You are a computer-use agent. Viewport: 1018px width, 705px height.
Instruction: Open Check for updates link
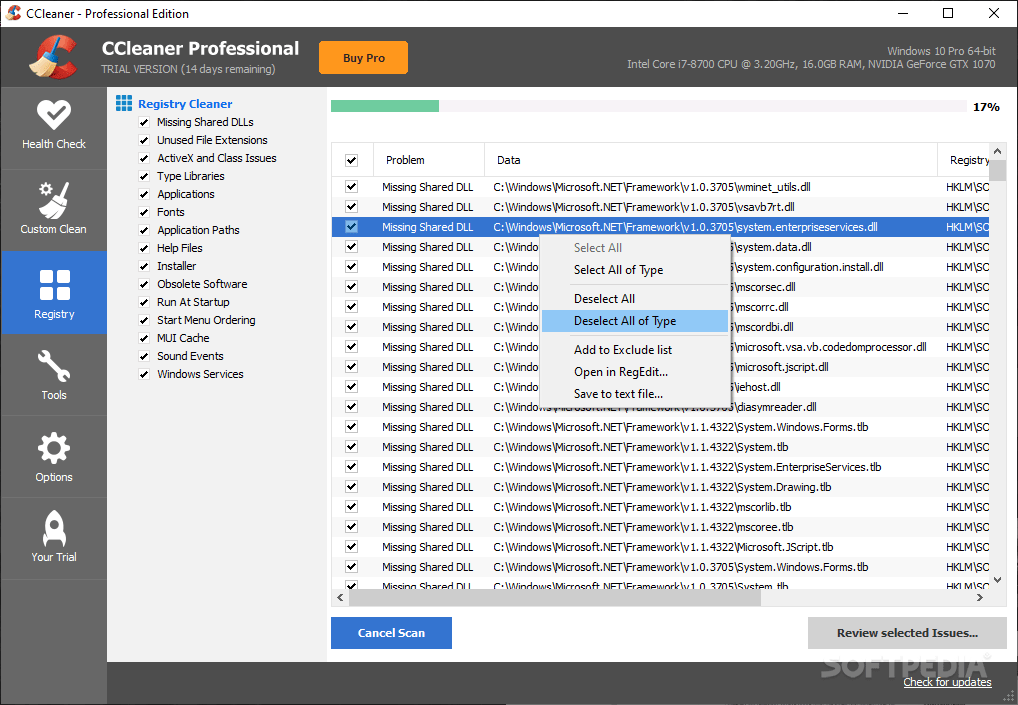pyautogui.click(x=946, y=681)
